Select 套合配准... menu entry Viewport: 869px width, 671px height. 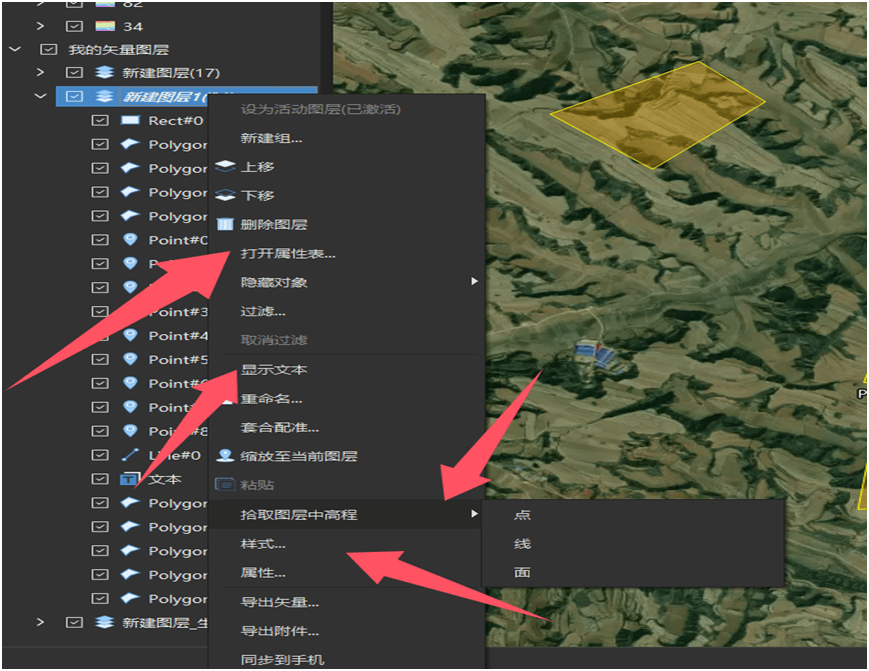click(279, 427)
